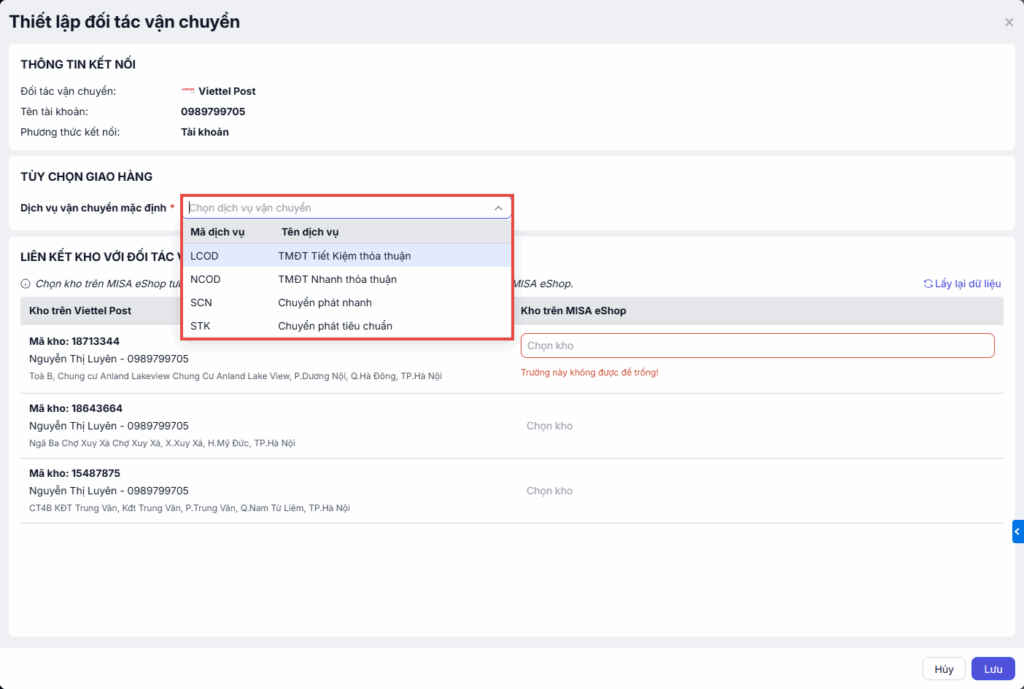Open warehouse selector for Mã kho 18643664
This screenshot has width=1024, height=689.
point(757,426)
